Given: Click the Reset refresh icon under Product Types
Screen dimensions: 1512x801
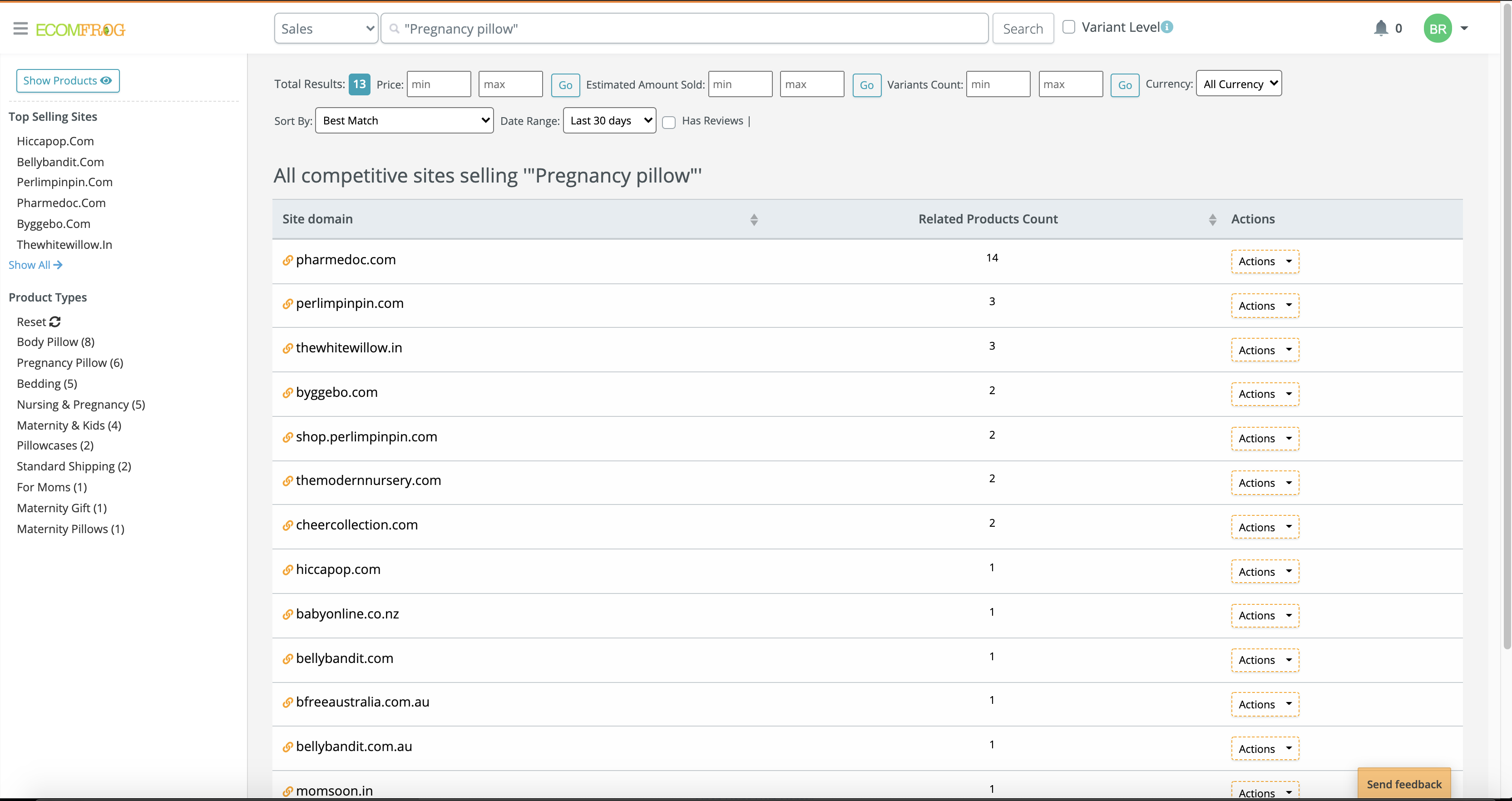Looking at the screenshot, I should (x=54, y=321).
